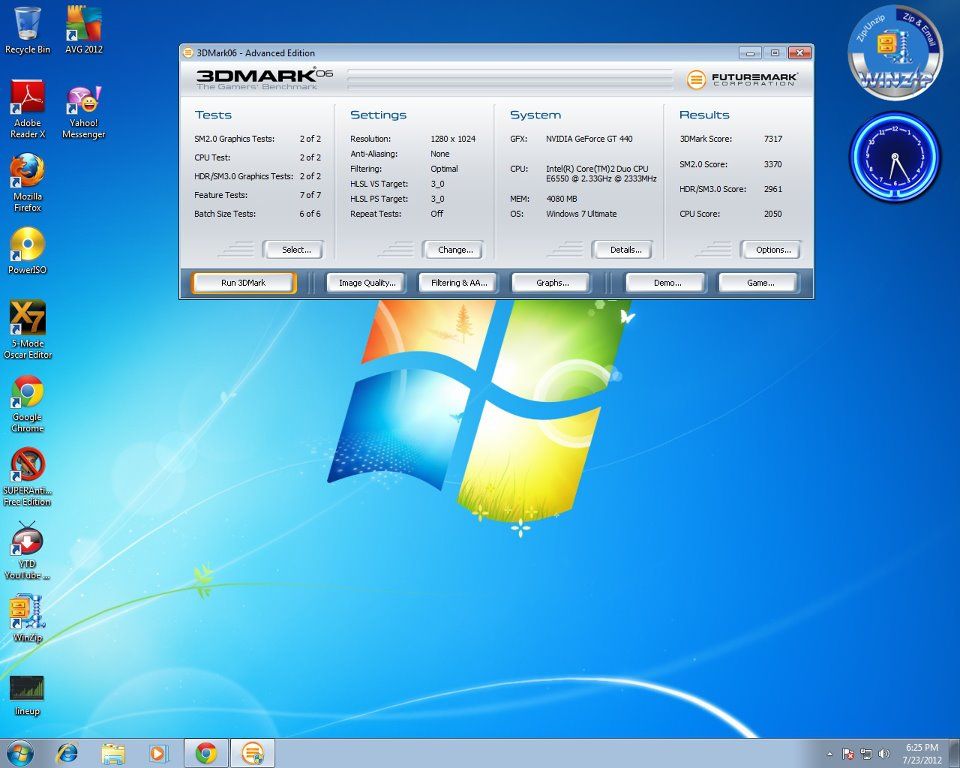Screen dimensions: 960x768
Task: Click the HDR/SM3.0 Score value 2961
Action: 773,189
